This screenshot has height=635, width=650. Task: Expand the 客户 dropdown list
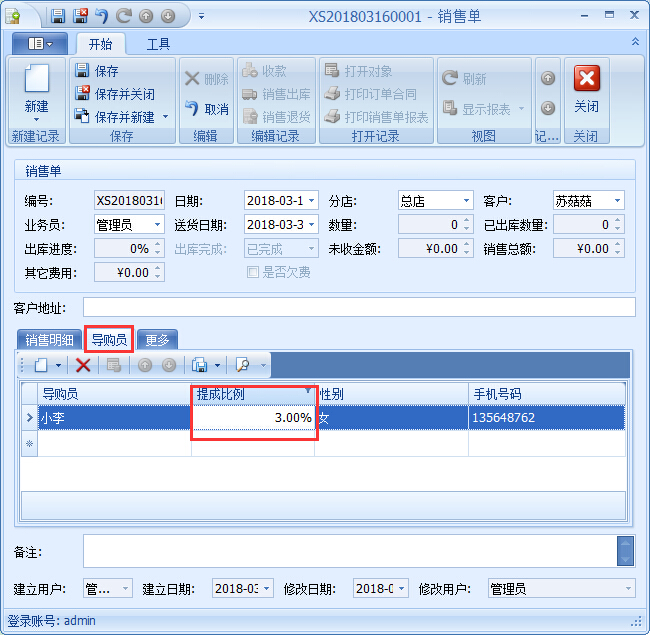[617, 201]
